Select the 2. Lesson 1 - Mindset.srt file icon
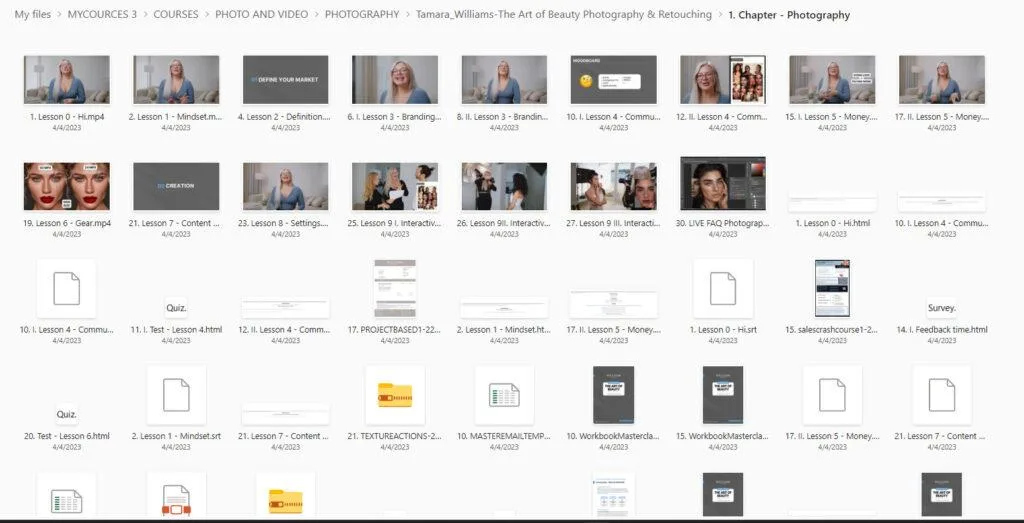The image size is (1024, 523). coord(175,395)
